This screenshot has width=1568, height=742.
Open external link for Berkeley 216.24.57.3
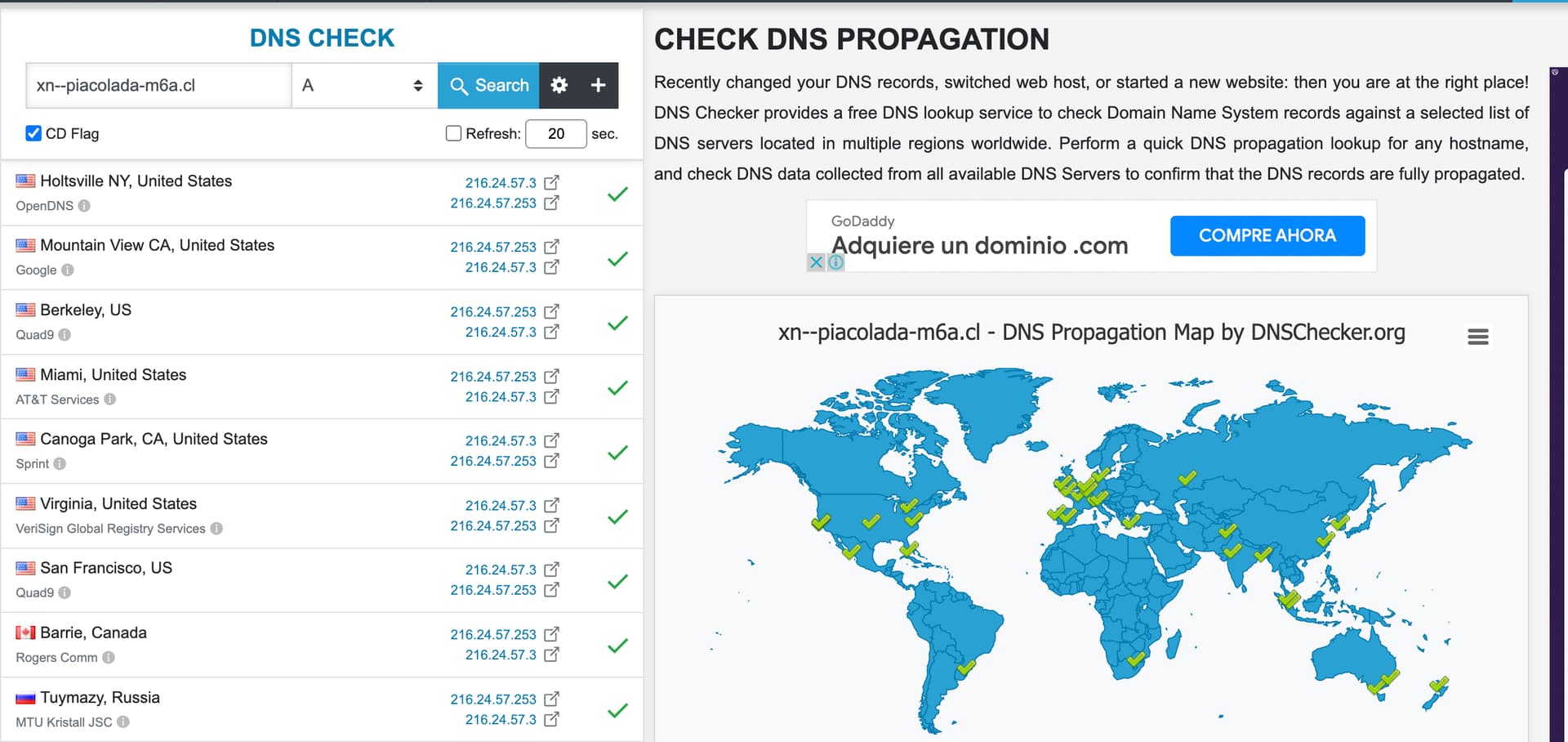tap(552, 332)
